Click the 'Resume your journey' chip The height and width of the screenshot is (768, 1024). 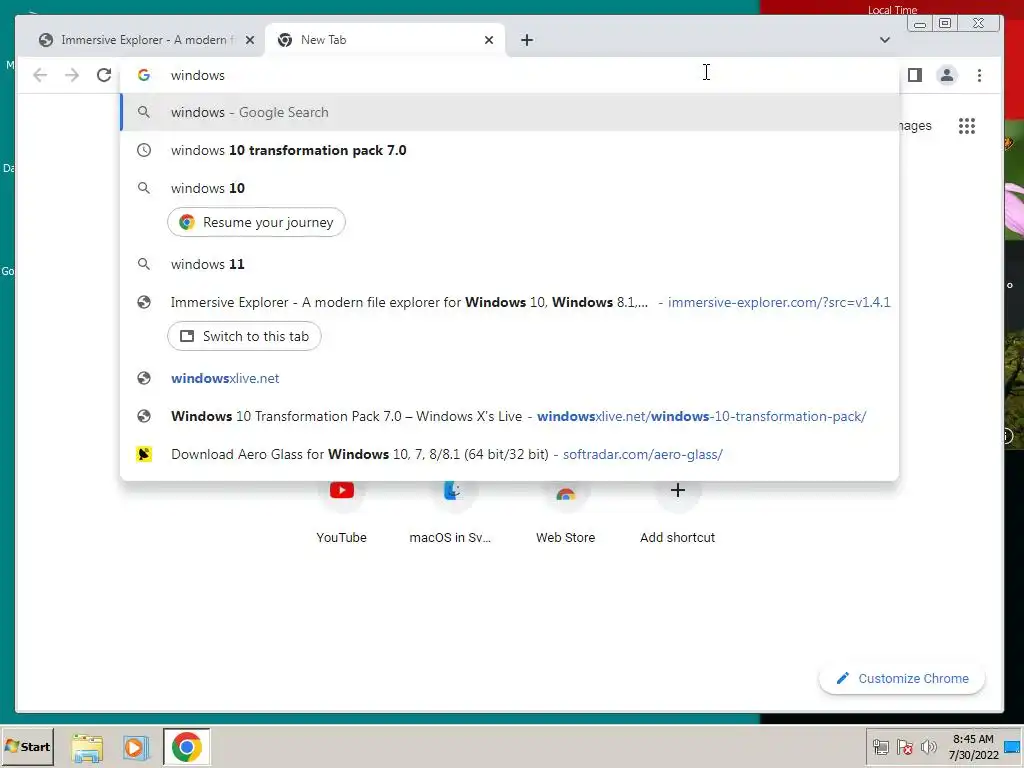[256, 222]
